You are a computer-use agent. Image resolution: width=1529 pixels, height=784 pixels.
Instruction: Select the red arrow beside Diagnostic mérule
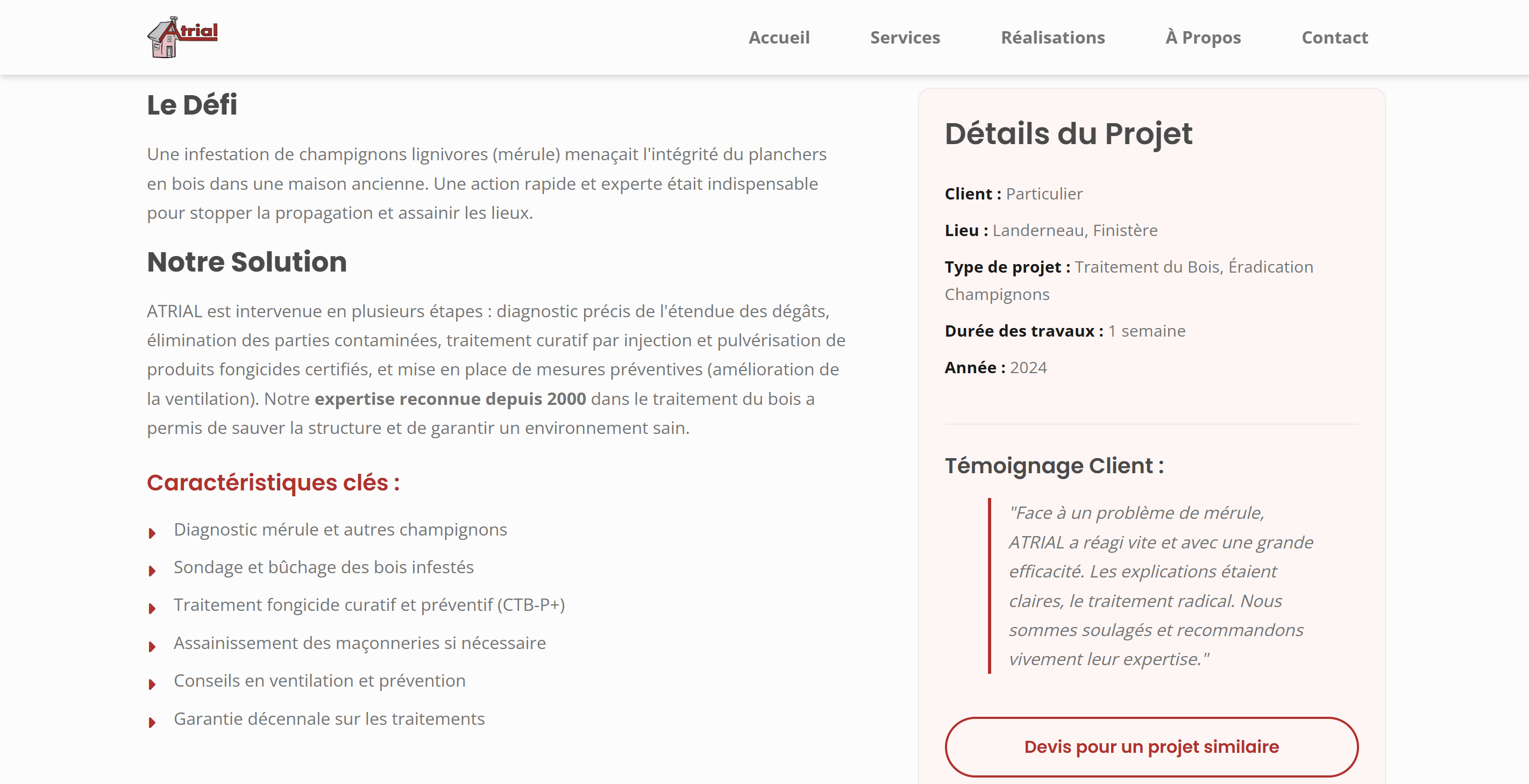pos(153,531)
